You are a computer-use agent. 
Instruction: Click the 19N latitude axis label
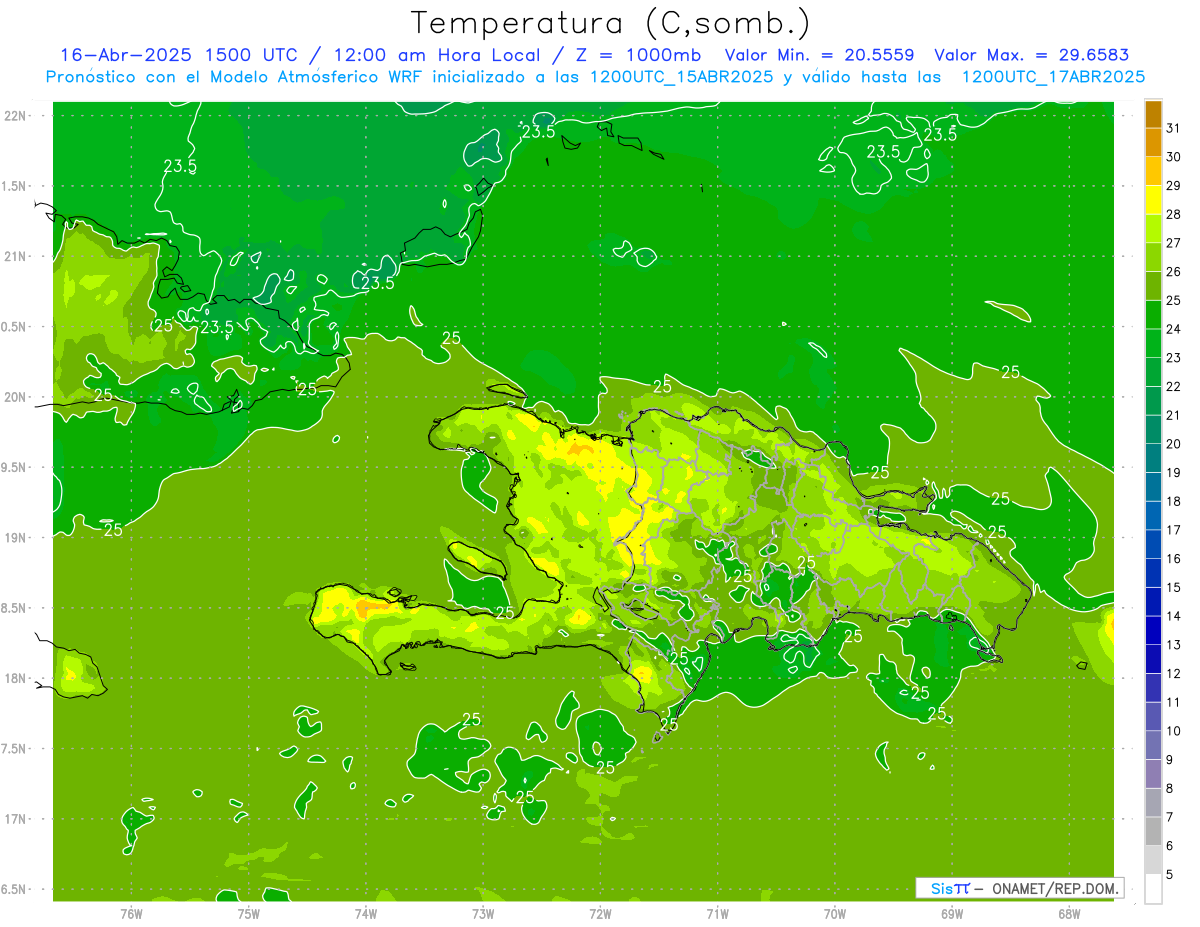pos(15,538)
